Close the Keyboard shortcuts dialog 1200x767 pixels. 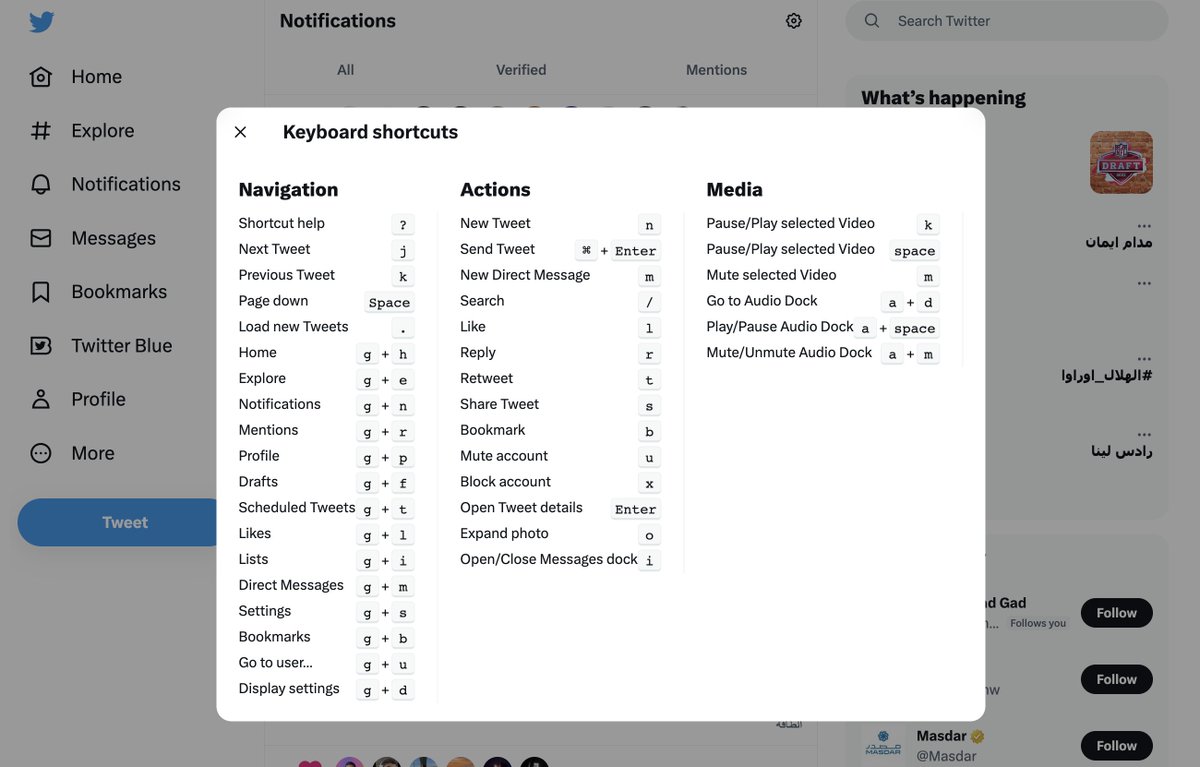pos(240,132)
